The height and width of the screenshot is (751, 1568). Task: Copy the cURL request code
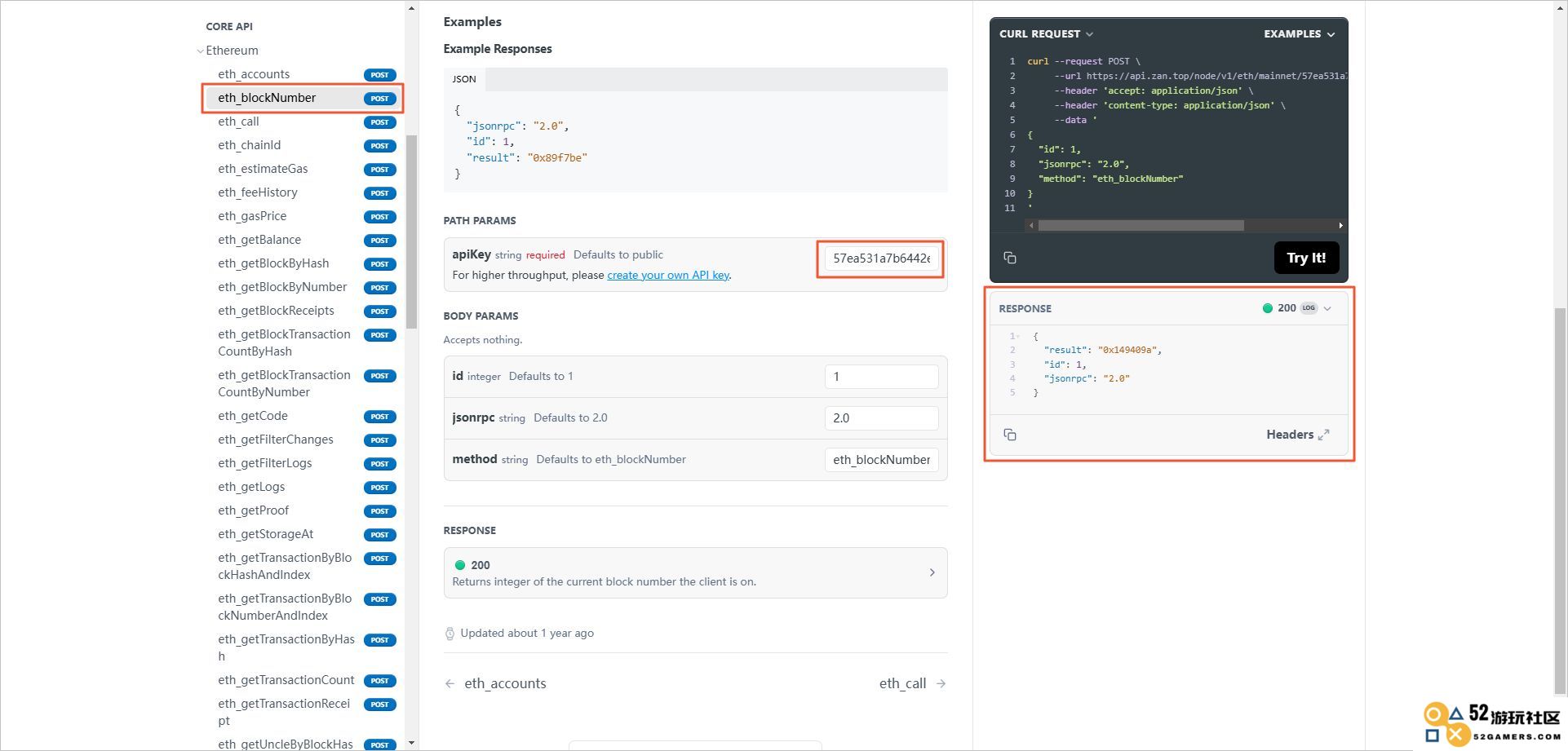coord(1009,258)
